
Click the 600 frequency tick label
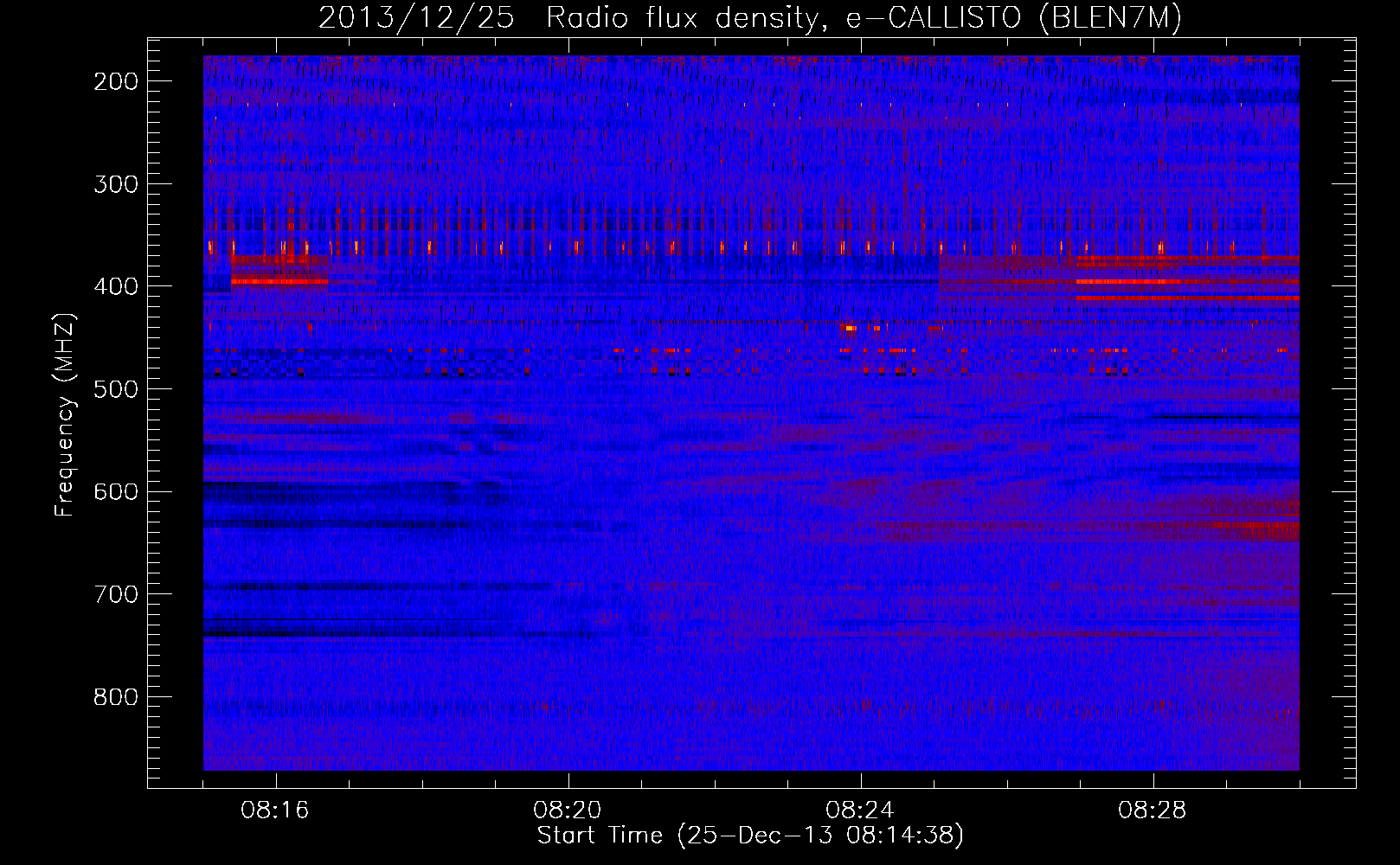coord(115,491)
